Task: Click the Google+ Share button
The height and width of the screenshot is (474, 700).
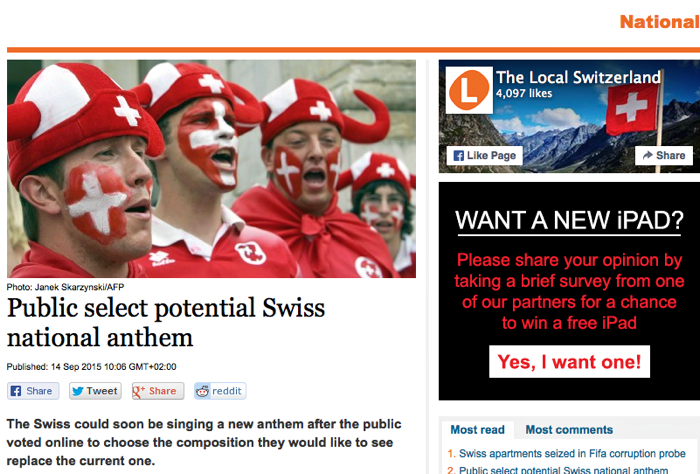Action: 158,391
